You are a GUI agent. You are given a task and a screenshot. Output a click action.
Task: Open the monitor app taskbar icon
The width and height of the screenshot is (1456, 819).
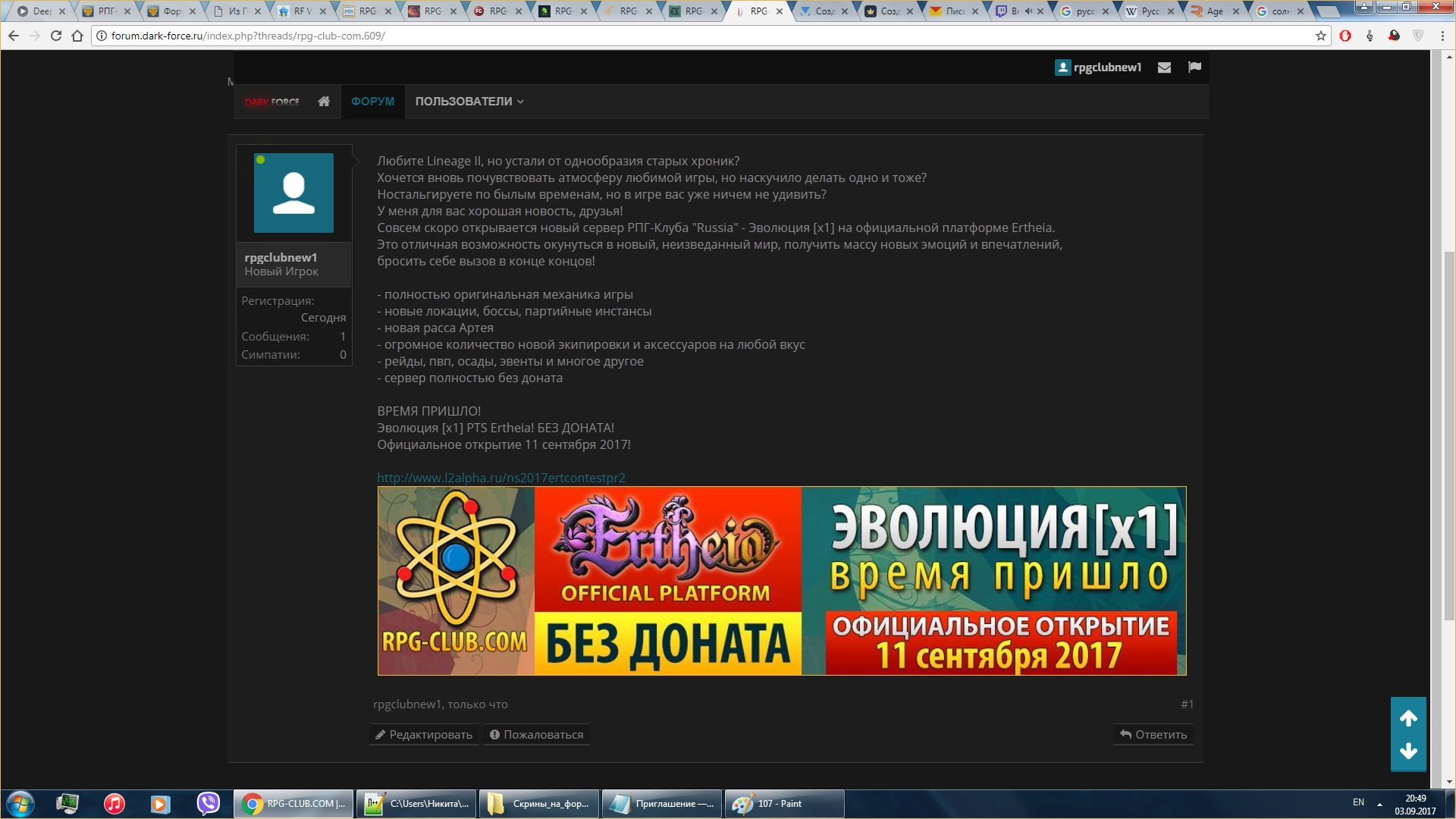click(x=67, y=804)
